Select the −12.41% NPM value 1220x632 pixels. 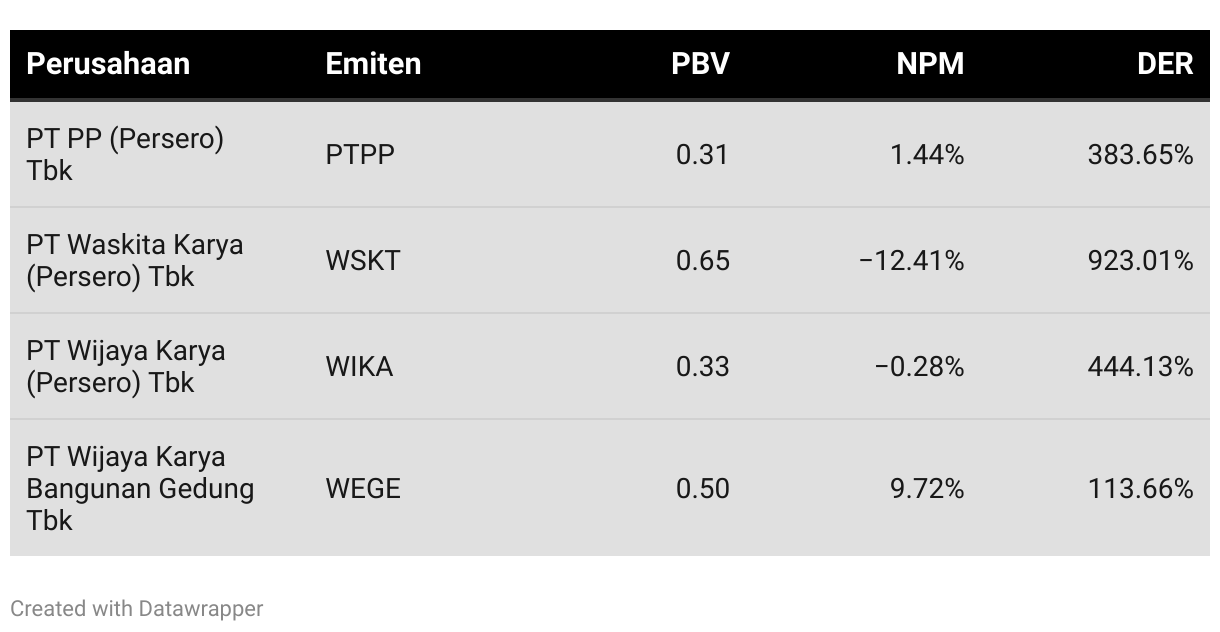911,261
